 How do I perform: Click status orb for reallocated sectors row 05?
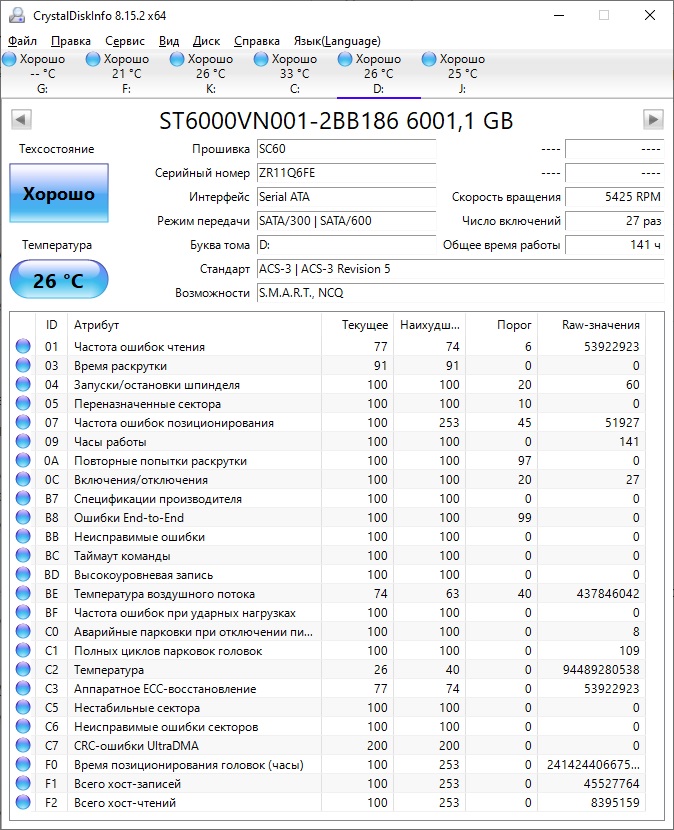pos(23,404)
